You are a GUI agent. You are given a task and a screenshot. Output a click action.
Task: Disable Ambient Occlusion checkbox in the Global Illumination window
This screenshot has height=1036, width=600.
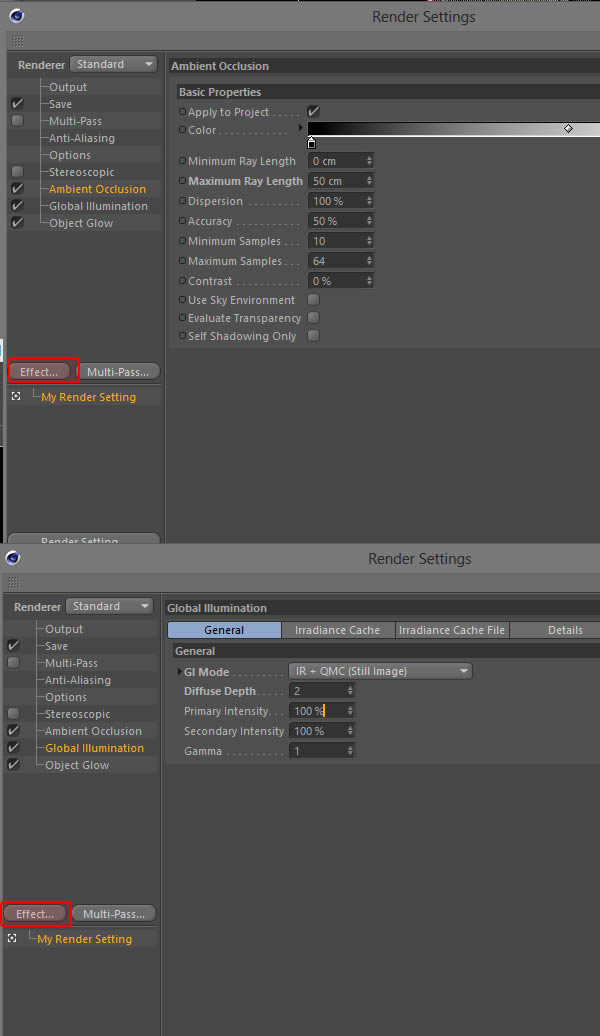pyautogui.click(x=13, y=731)
